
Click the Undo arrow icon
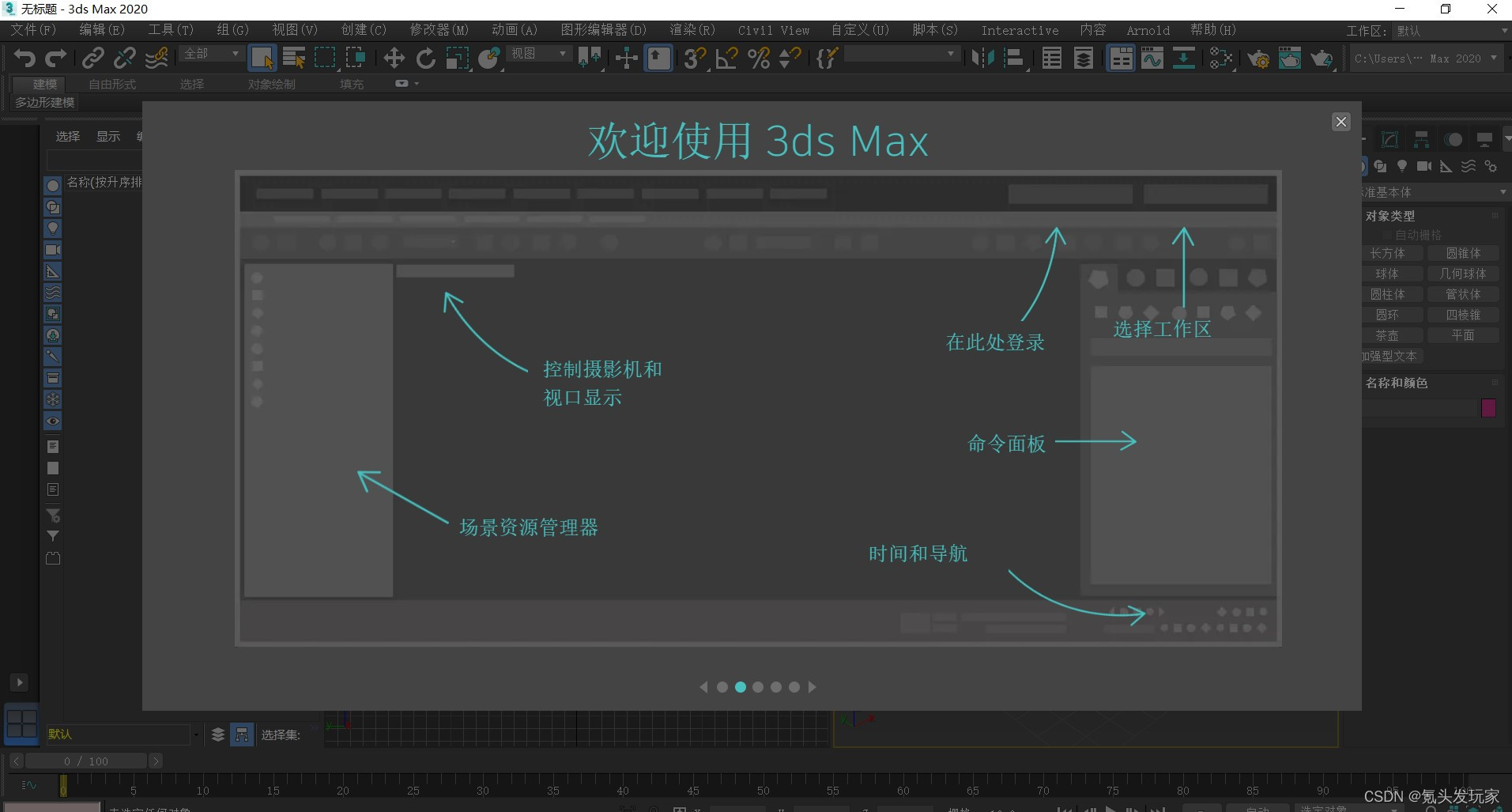coord(25,58)
